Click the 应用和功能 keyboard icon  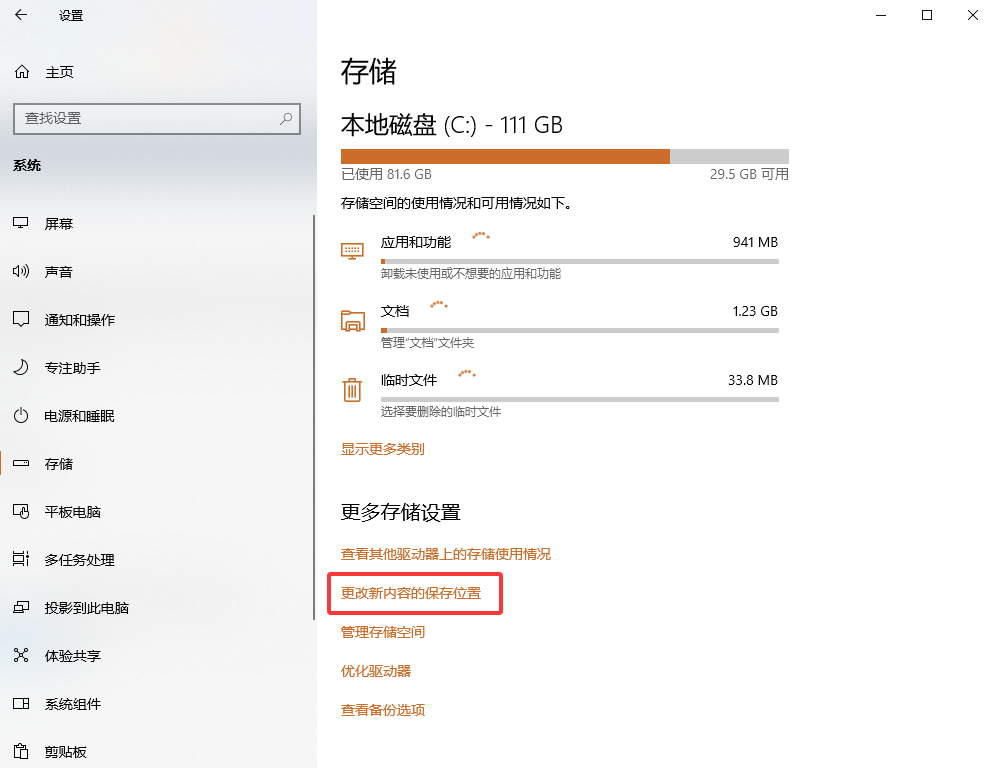coord(352,250)
